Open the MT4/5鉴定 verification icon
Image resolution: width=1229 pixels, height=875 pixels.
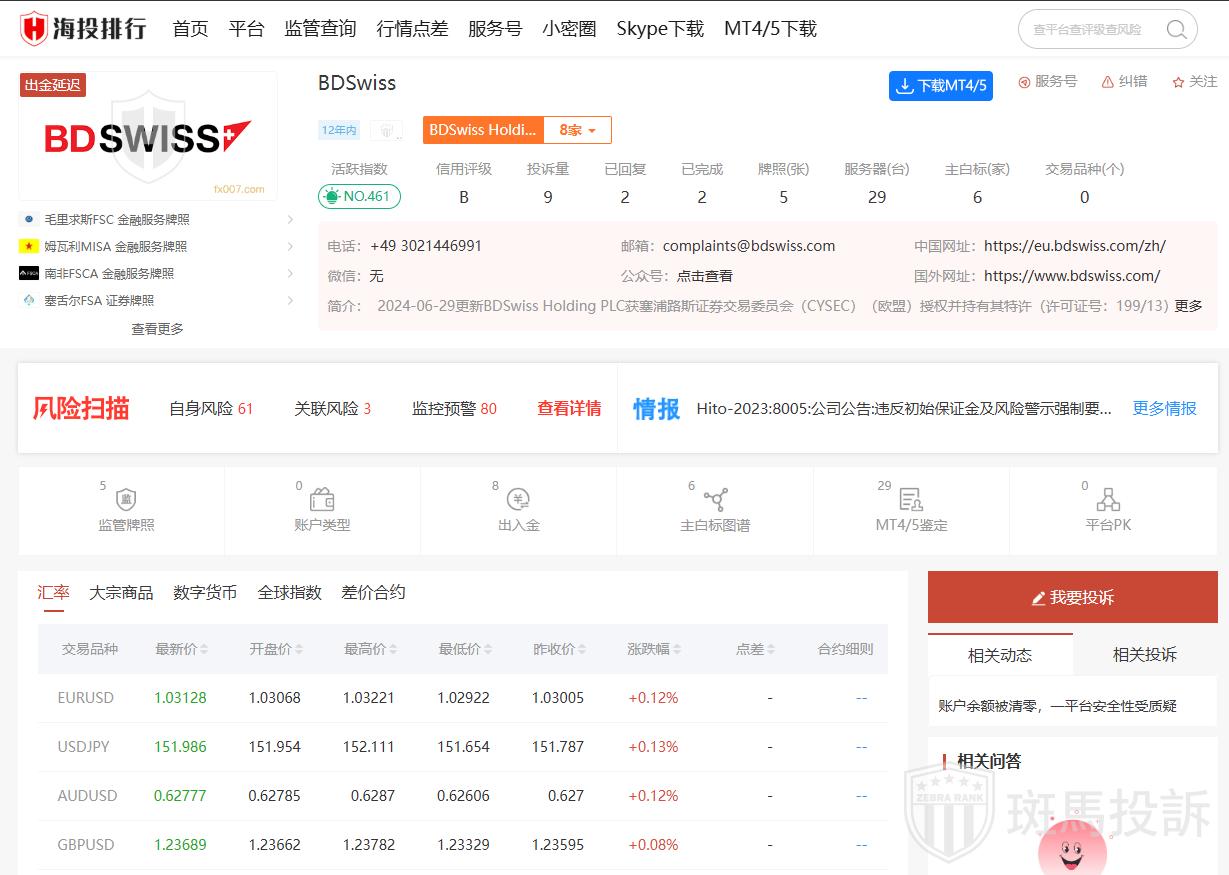pyautogui.click(x=910, y=500)
